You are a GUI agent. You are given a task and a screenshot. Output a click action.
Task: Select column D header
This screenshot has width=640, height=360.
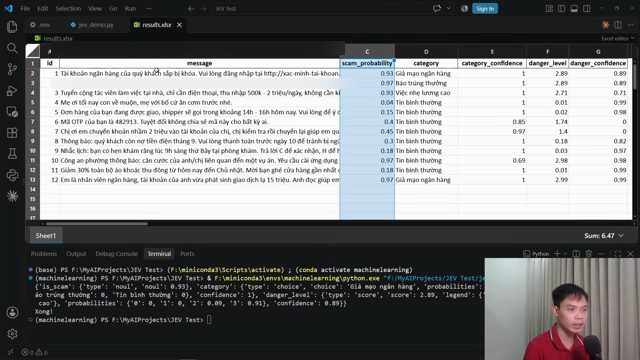click(x=426, y=51)
